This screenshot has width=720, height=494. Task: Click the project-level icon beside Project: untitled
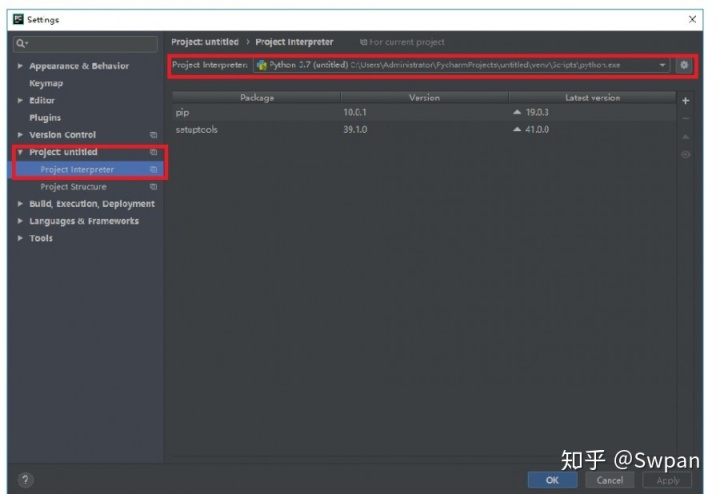coord(153,152)
